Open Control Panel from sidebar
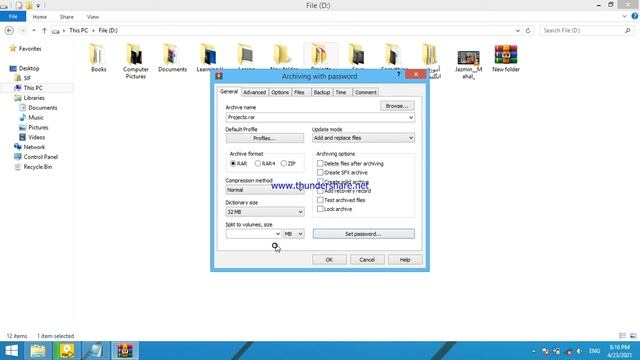This screenshot has height=360, width=640. 40,157
